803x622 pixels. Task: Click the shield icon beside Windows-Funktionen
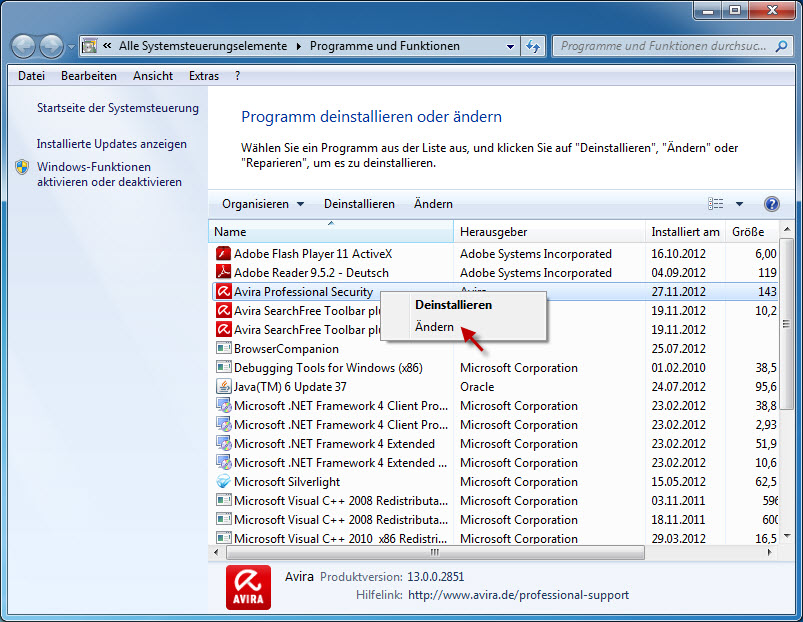pyautogui.click(x=22, y=167)
